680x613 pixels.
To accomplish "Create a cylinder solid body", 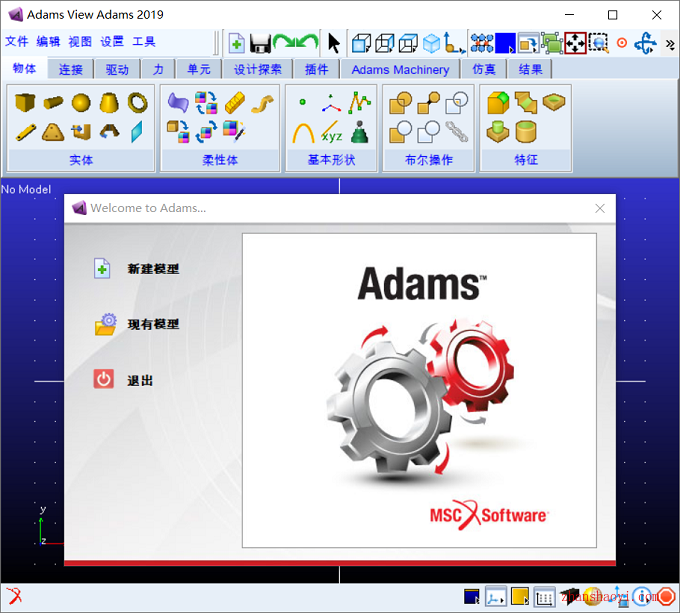I will pyautogui.click(x=53, y=103).
